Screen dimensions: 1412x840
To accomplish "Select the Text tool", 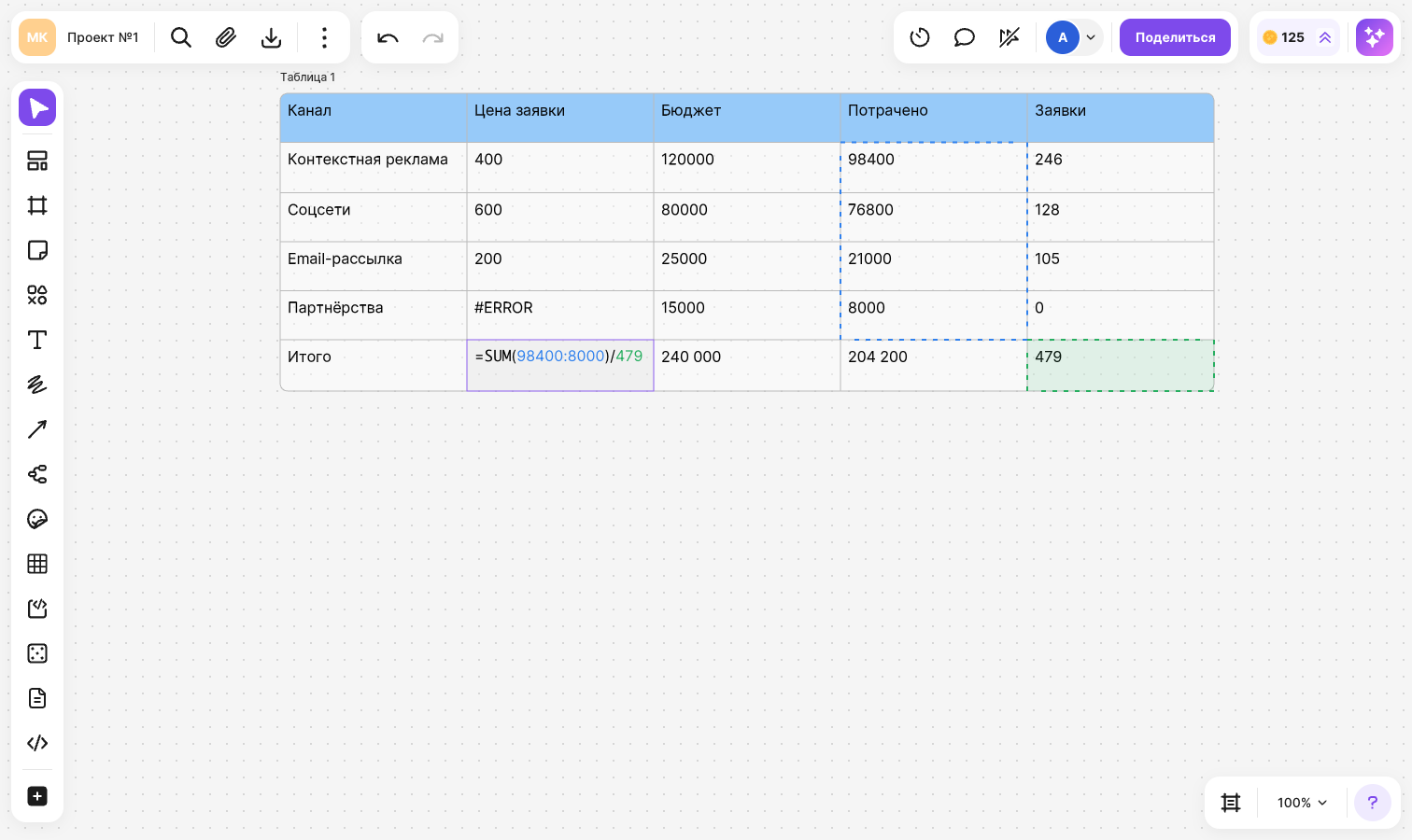I will 37,340.
